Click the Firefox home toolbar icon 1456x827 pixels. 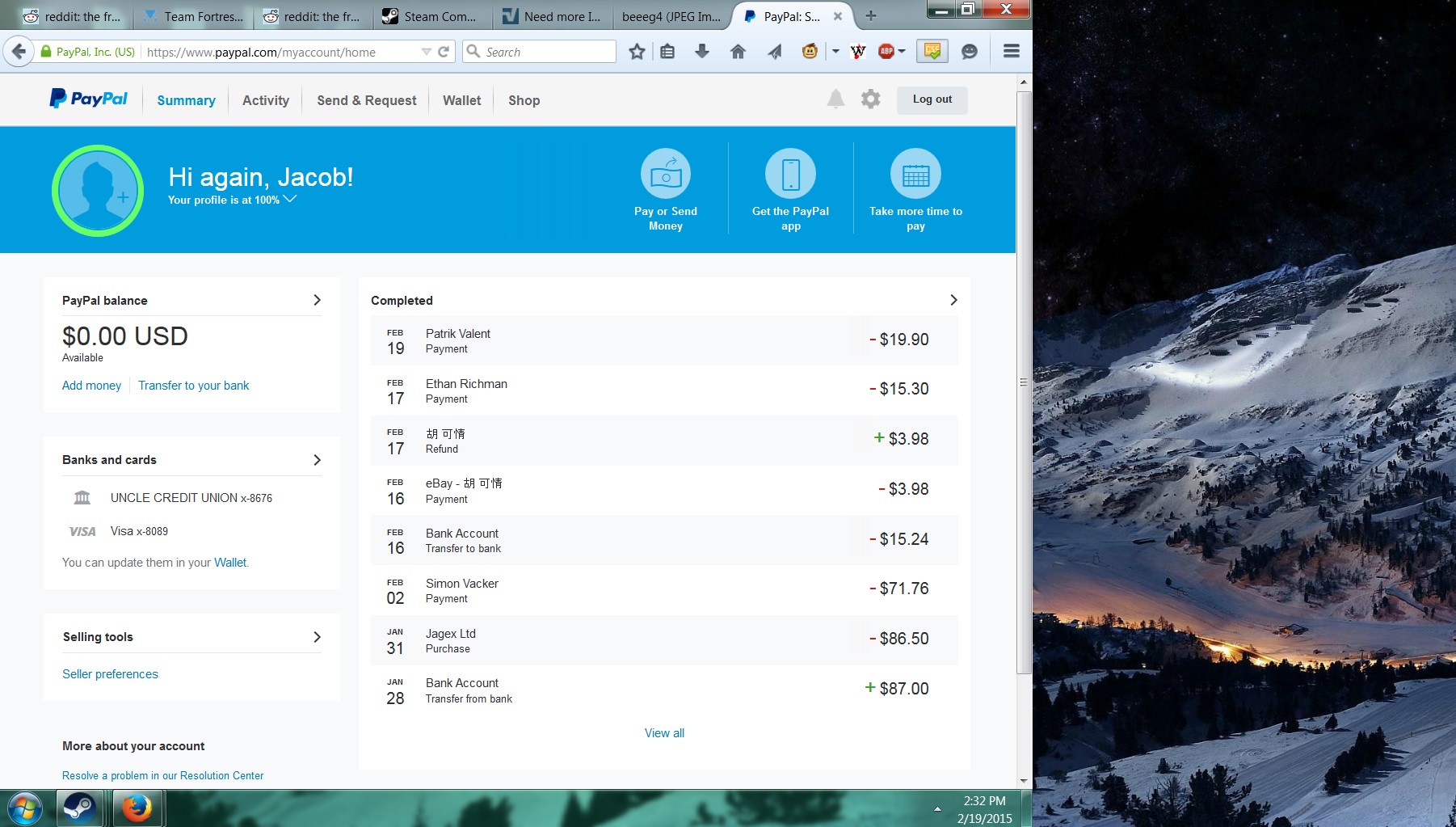coord(738,52)
